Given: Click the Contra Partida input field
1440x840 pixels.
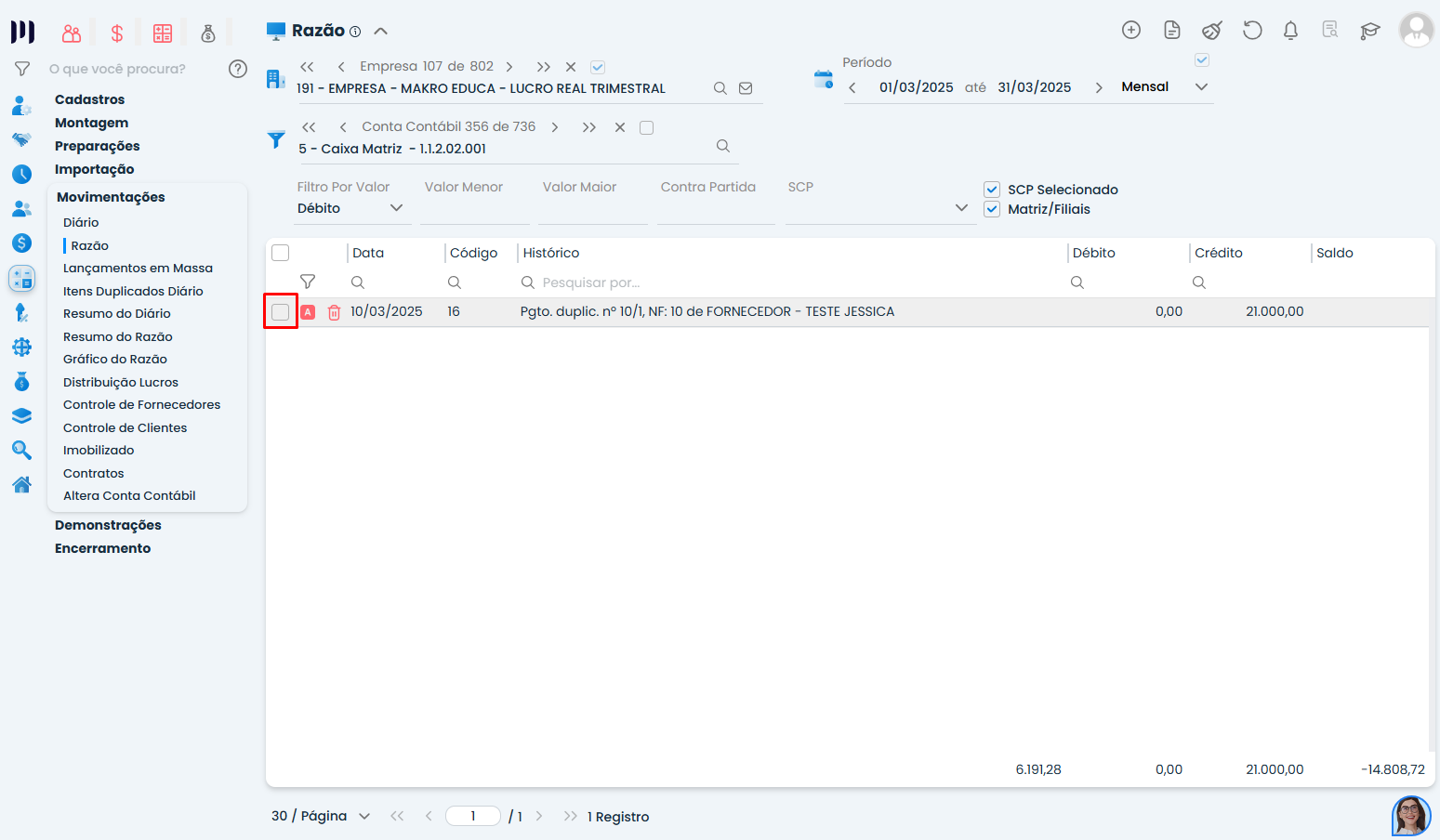Looking at the screenshot, I should coord(716,208).
